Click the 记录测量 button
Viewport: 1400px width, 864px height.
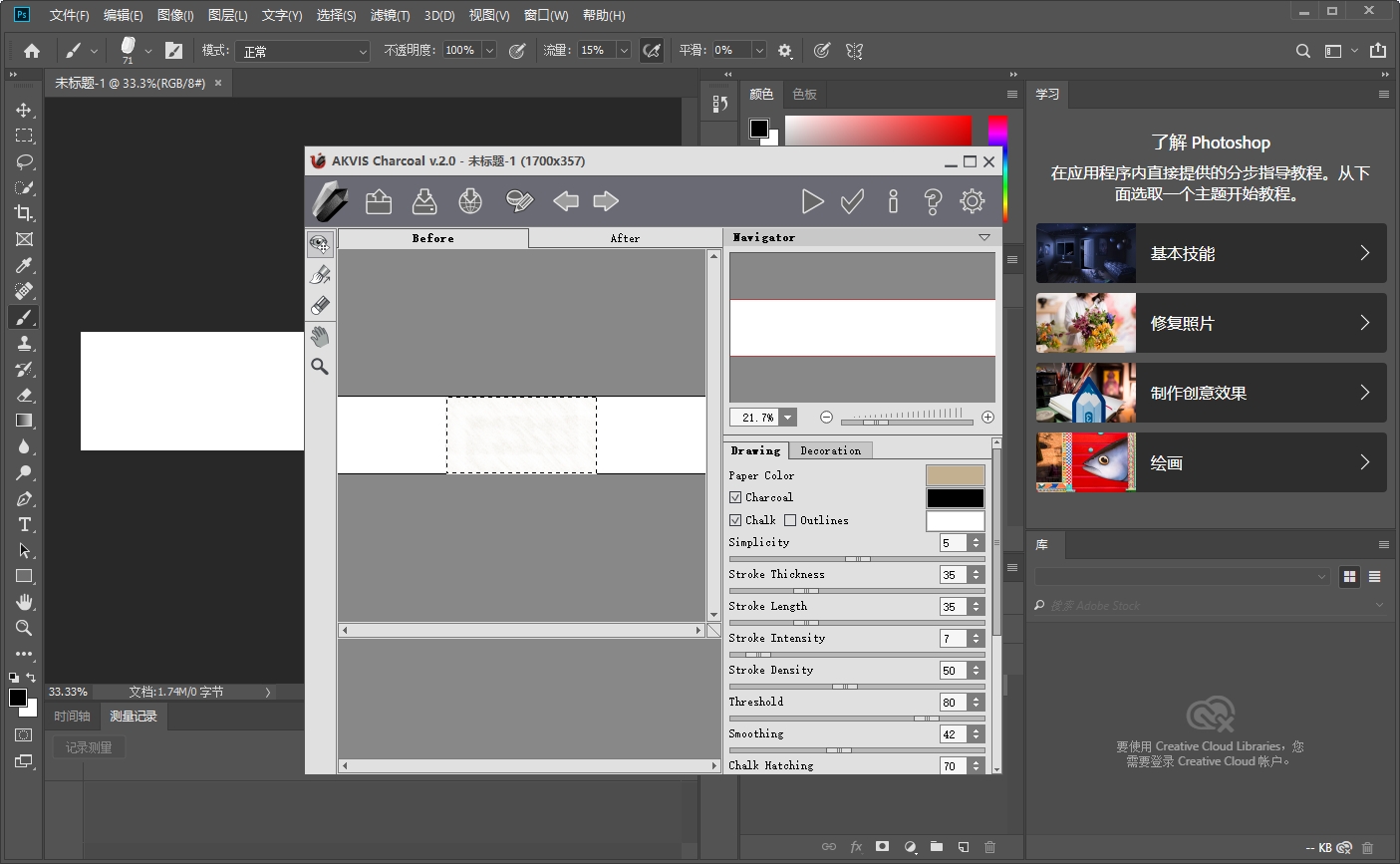[x=89, y=747]
